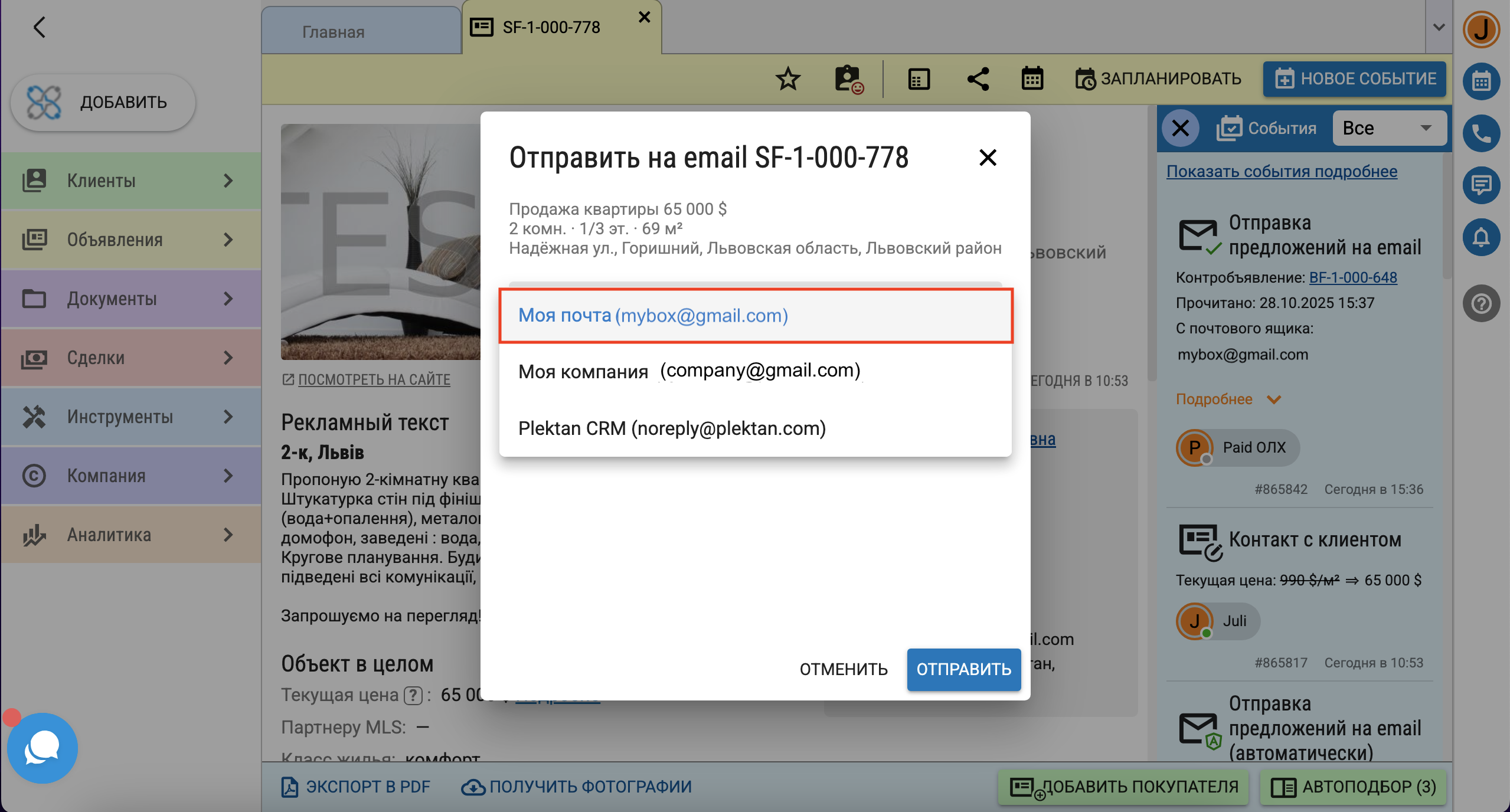Select Моя компания sender email option
This screenshot has height=812, width=1510.
(x=689, y=371)
